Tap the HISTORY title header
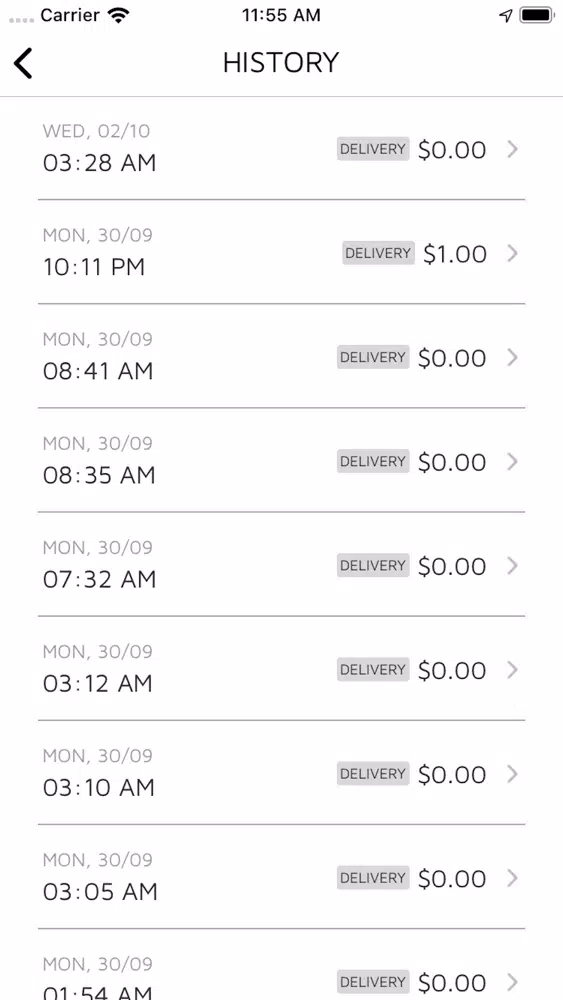Screen dimensions: 563x1000 tap(281, 62)
